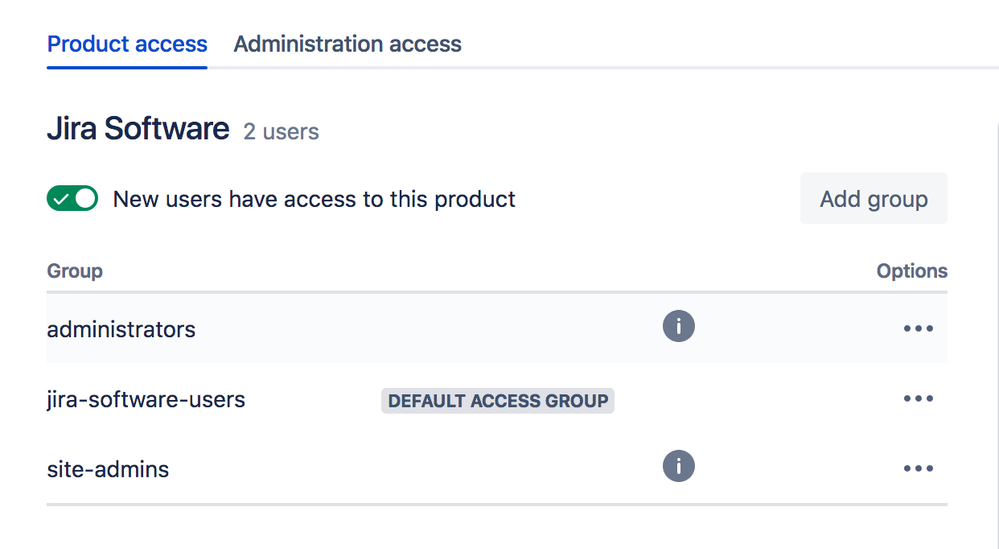Click the Default Access Group badge

tap(497, 401)
